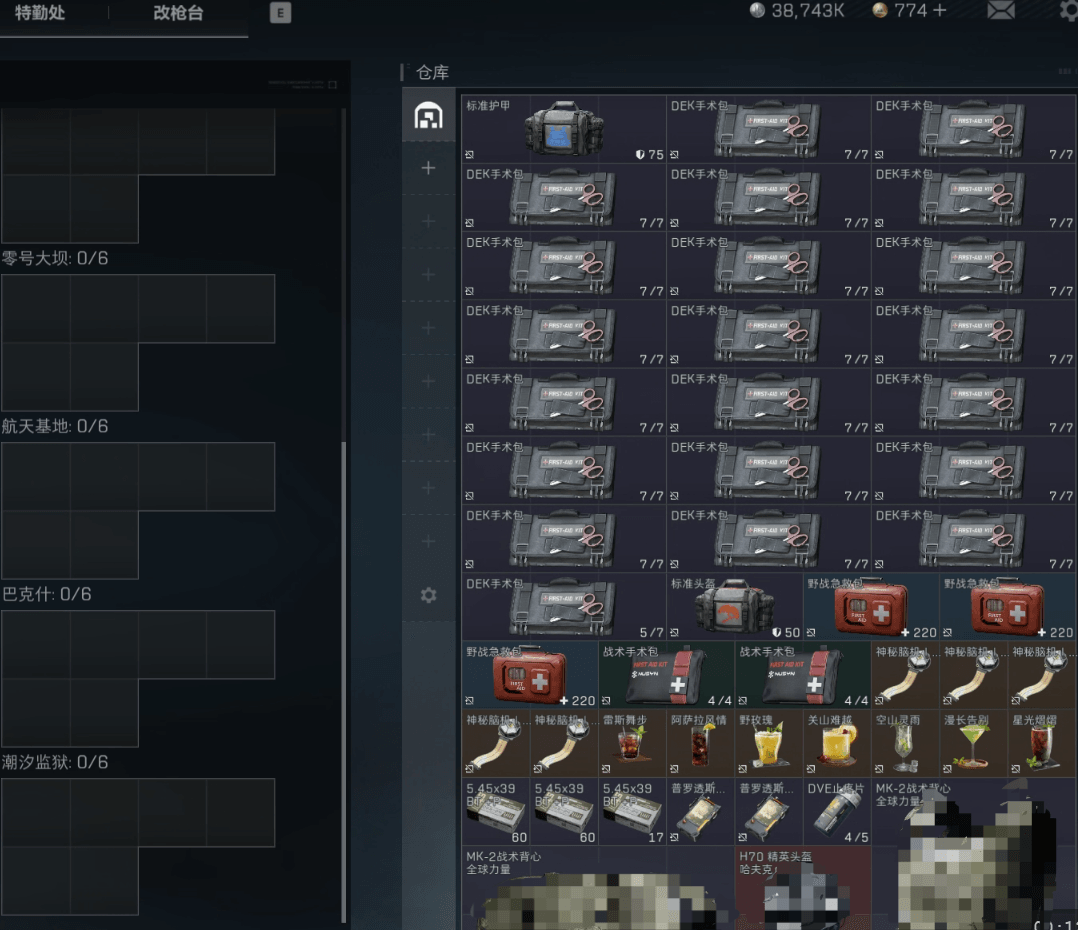1078x930 pixels.
Task: Click plus button beside 774 currency
Action: (939, 11)
